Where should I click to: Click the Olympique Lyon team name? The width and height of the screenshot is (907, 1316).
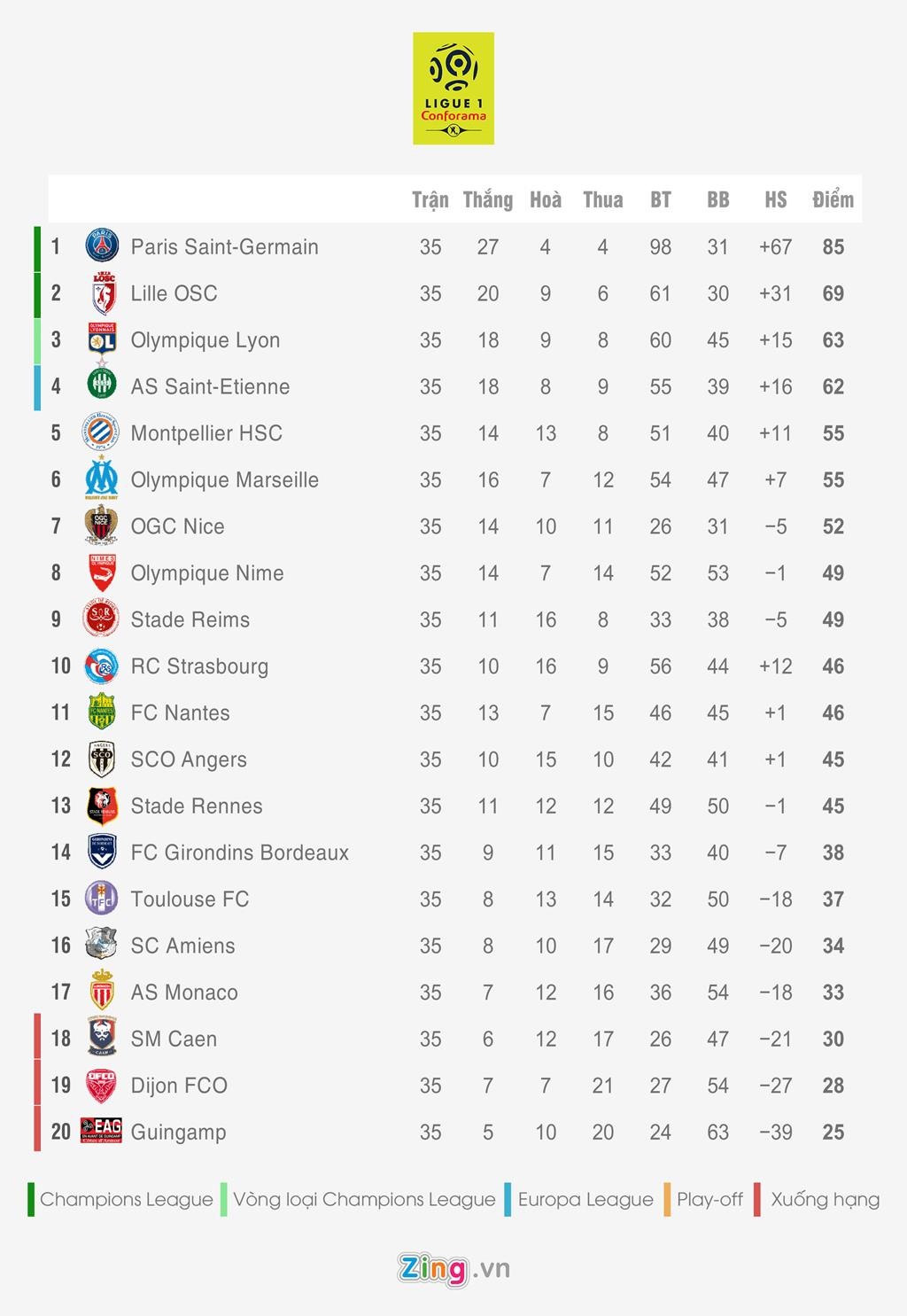point(205,340)
